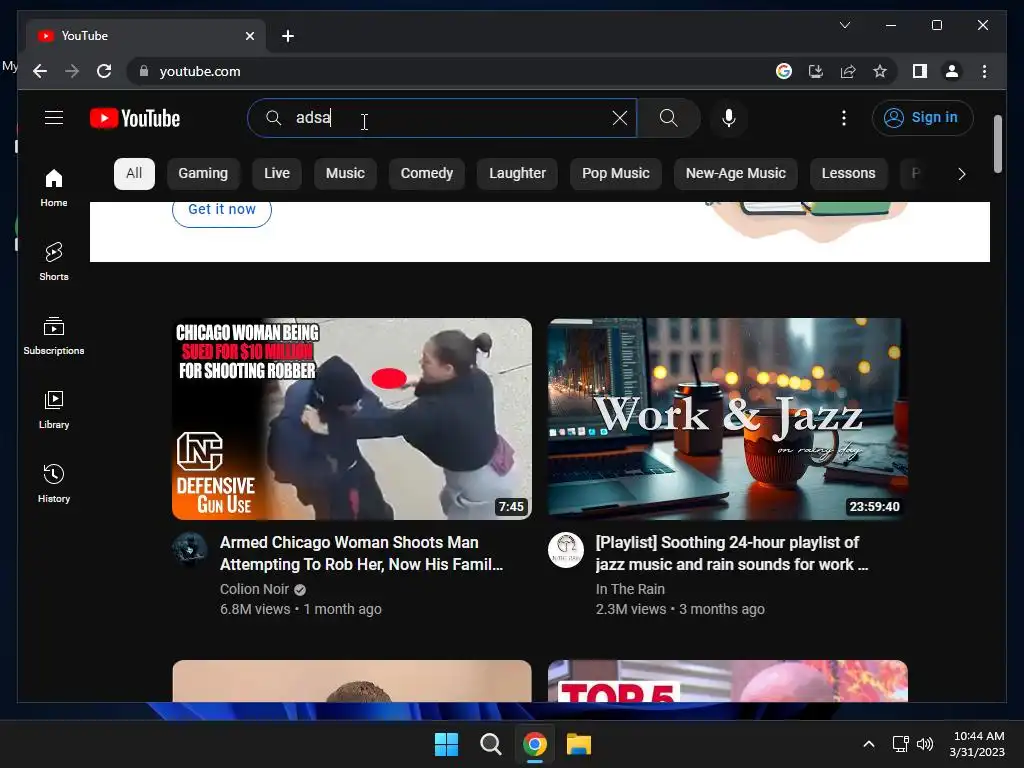Select the New-Age Music filter chip
This screenshot has width=1024, height=768.
(735, 173)
